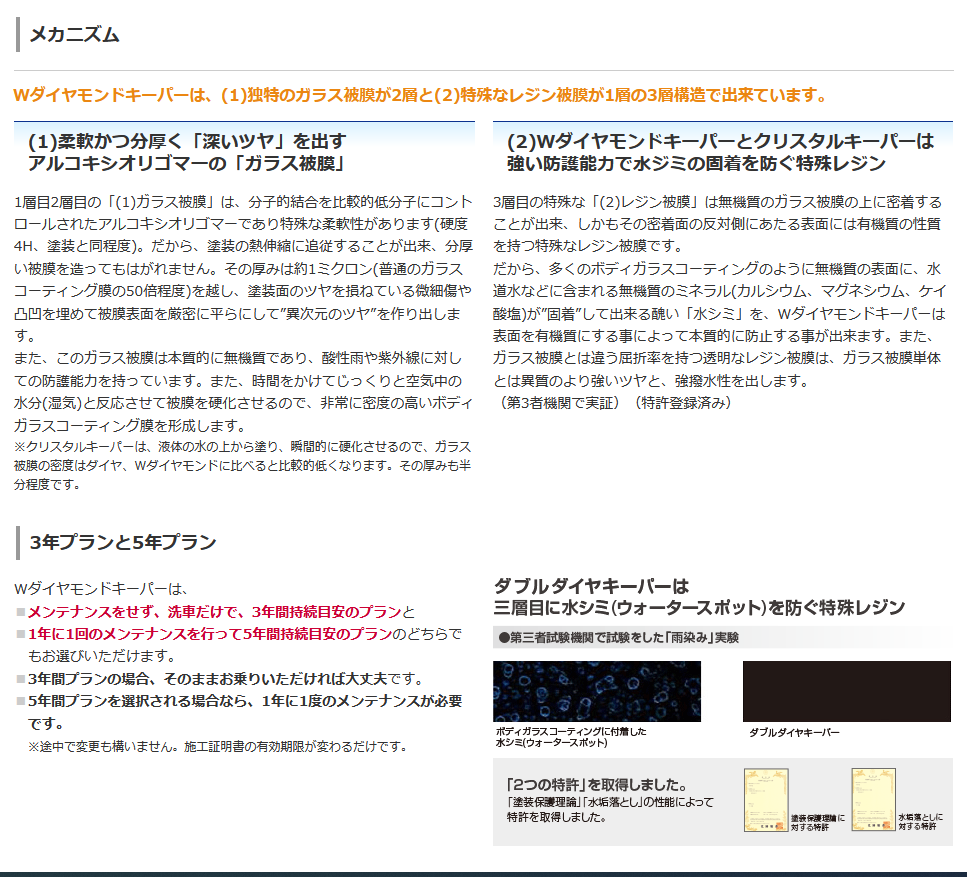967x877 pixels.
Task: Click the dark ダブルダイヤキーパー result image
Action: (846, 691)
